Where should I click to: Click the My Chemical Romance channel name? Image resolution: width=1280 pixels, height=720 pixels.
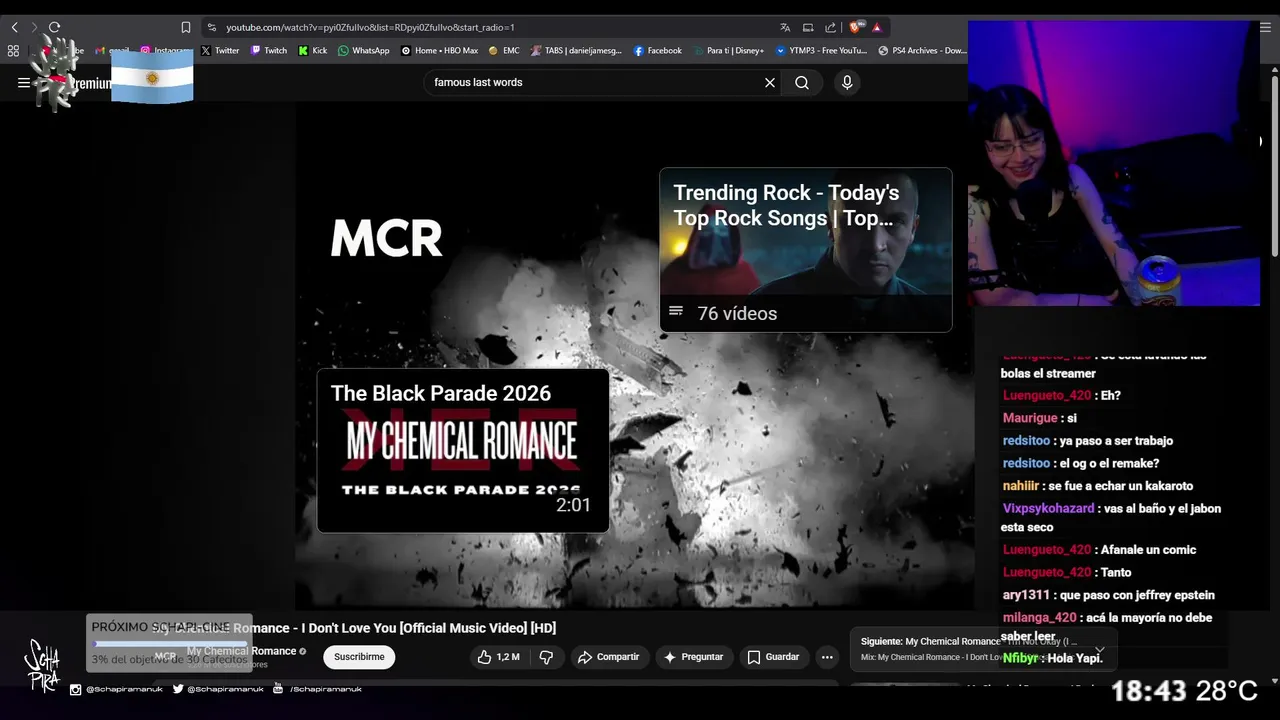(x=241, y=651)
